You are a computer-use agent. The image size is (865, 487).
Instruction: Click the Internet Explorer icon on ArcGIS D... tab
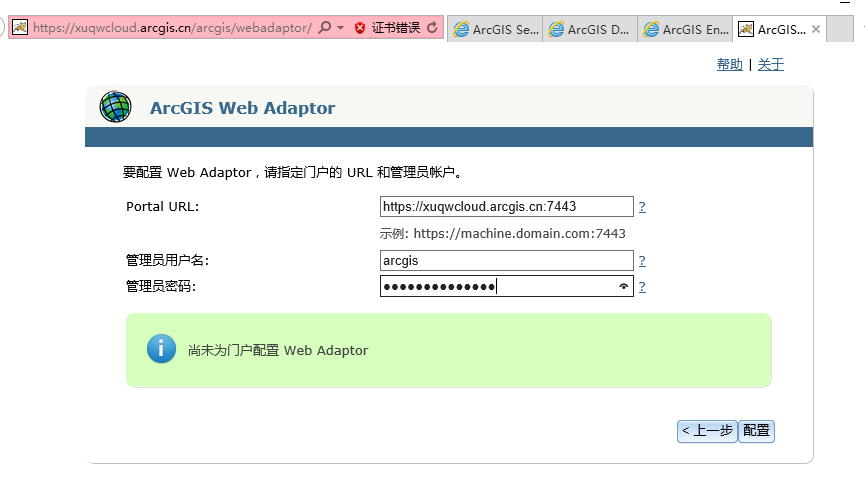pos(556,29)
